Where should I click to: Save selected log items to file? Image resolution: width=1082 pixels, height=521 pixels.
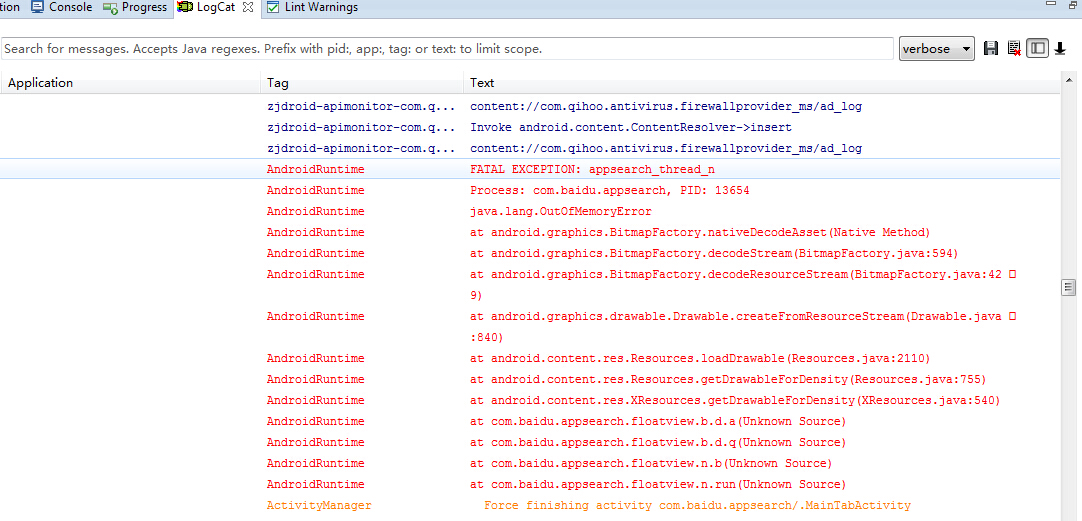tap(991, 48)
